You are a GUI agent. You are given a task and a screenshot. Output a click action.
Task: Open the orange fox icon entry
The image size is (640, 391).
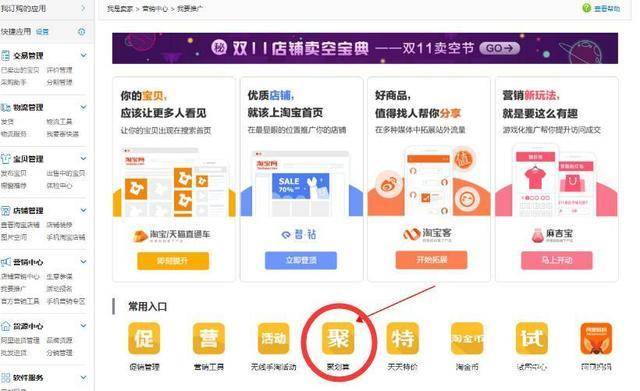596,338
